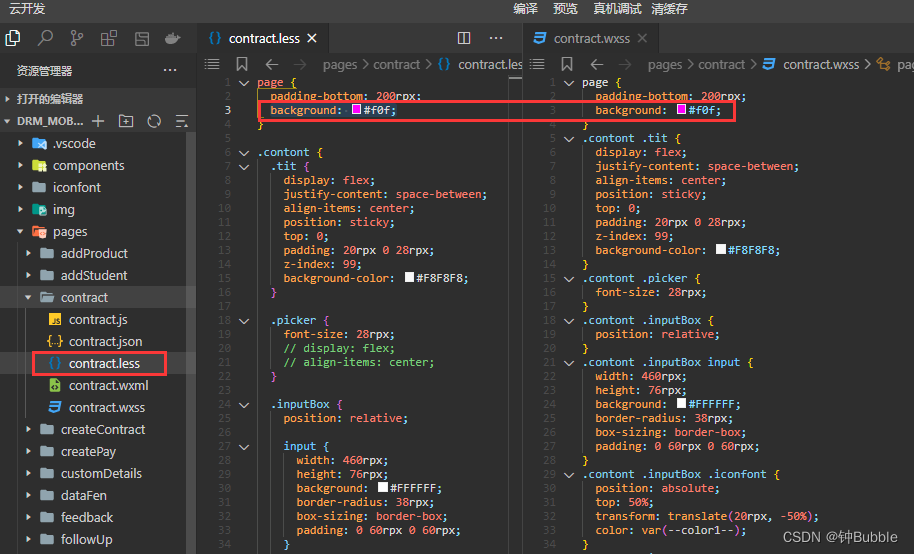Click the new folder icon in explorer
The image size is (914, 554).
126,121
